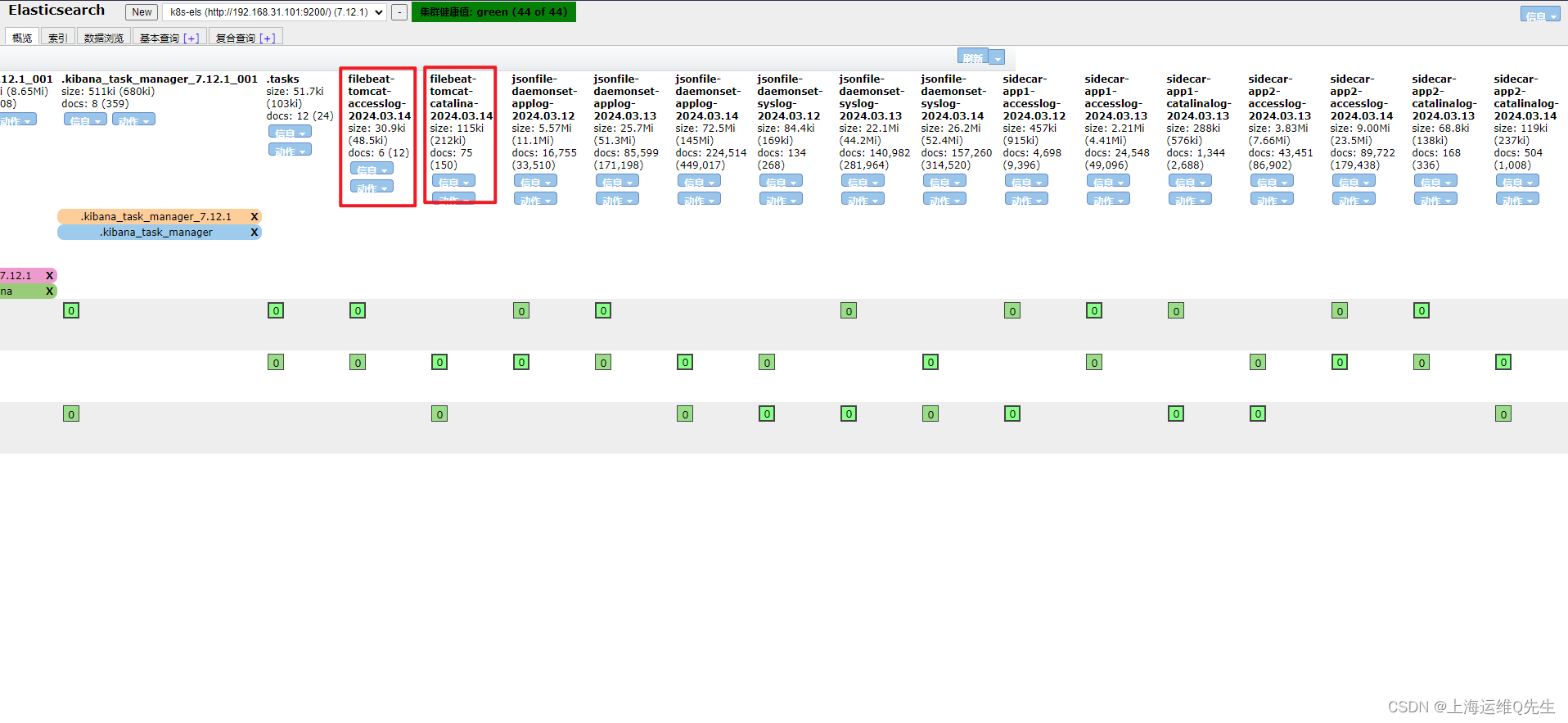Click sidecar-app2-catalinalog-2024.03.14 shard 0 in bottom row

(x=1503, y=413)
